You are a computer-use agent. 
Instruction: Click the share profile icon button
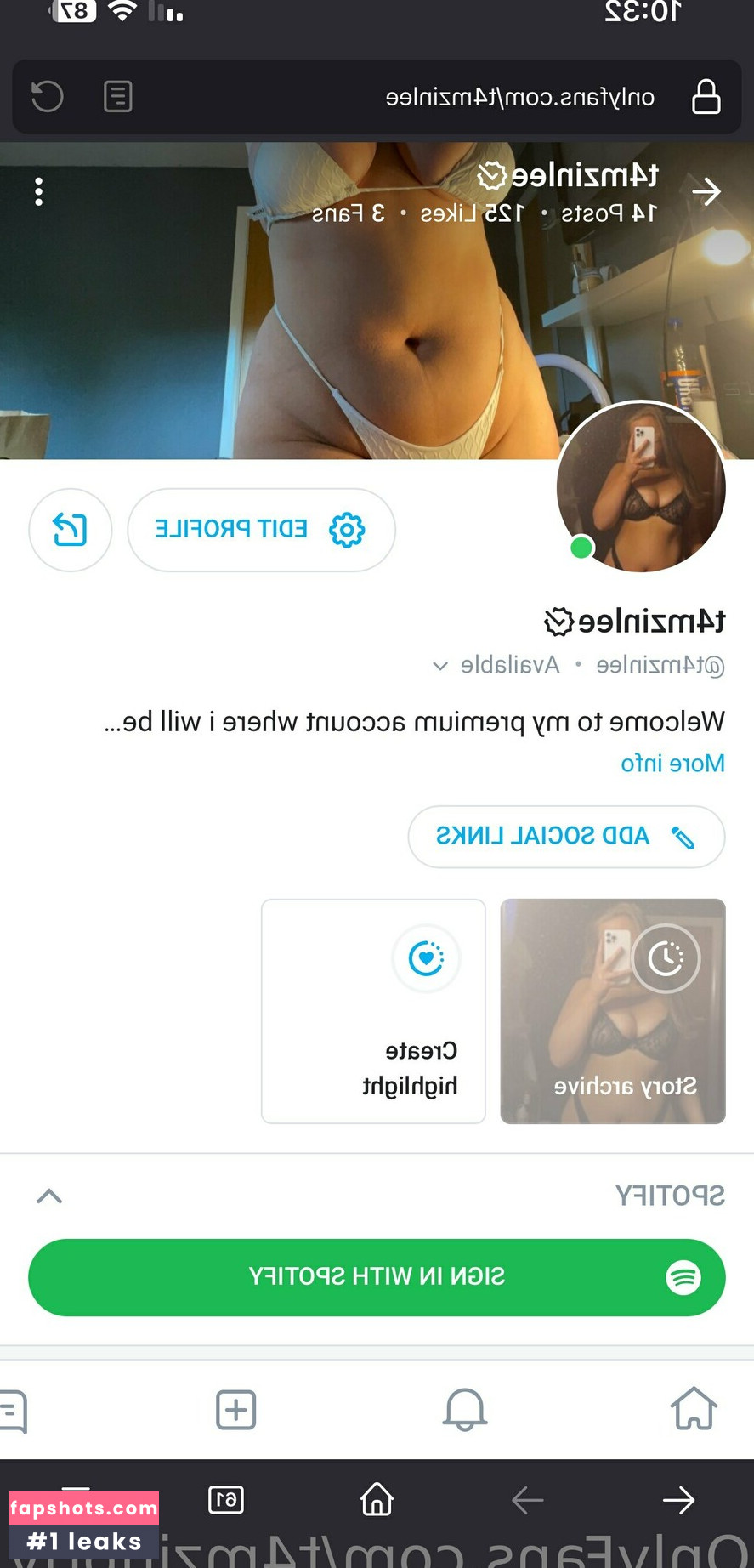pos(71,530)
